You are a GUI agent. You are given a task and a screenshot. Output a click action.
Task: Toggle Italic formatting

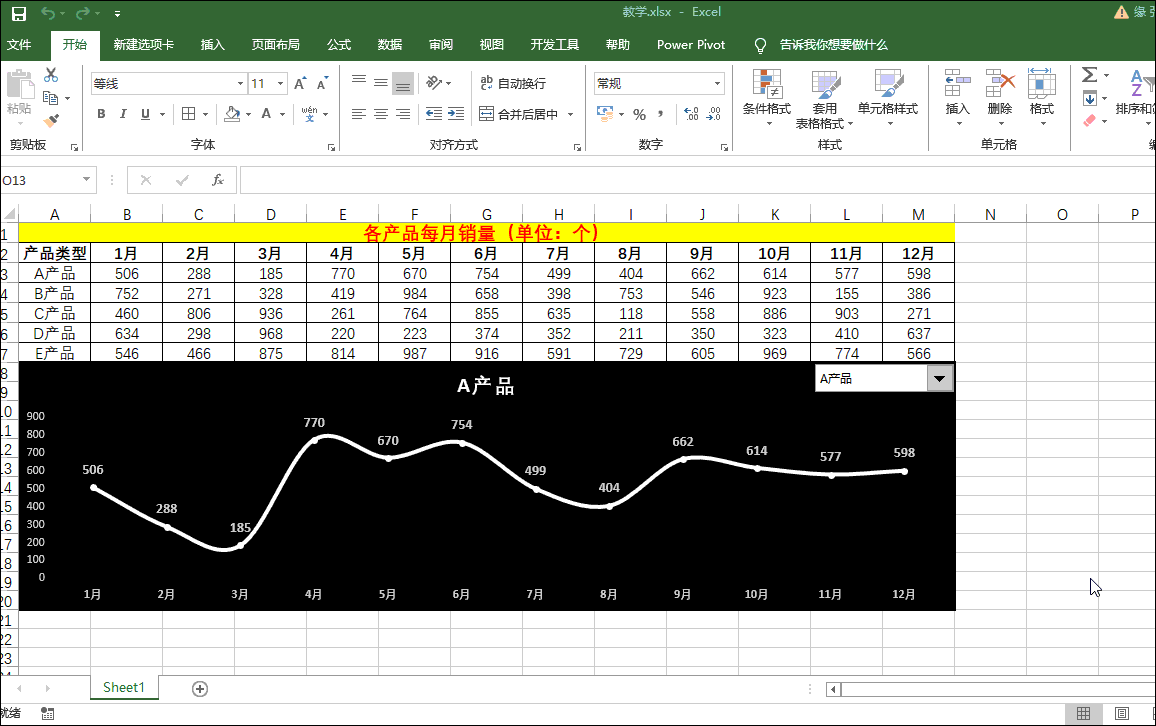123,114
